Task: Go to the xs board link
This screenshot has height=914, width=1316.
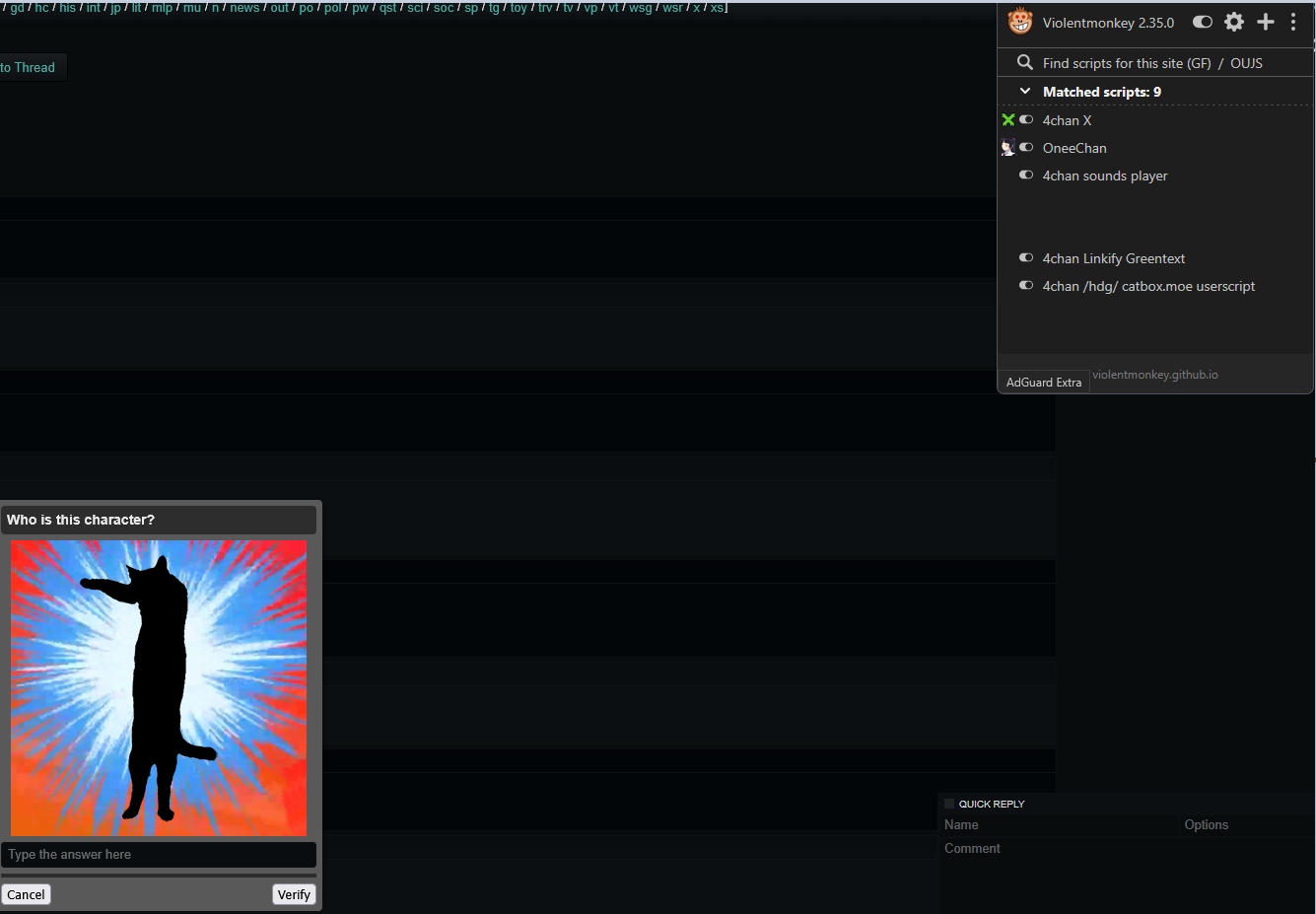Action: 717,8
